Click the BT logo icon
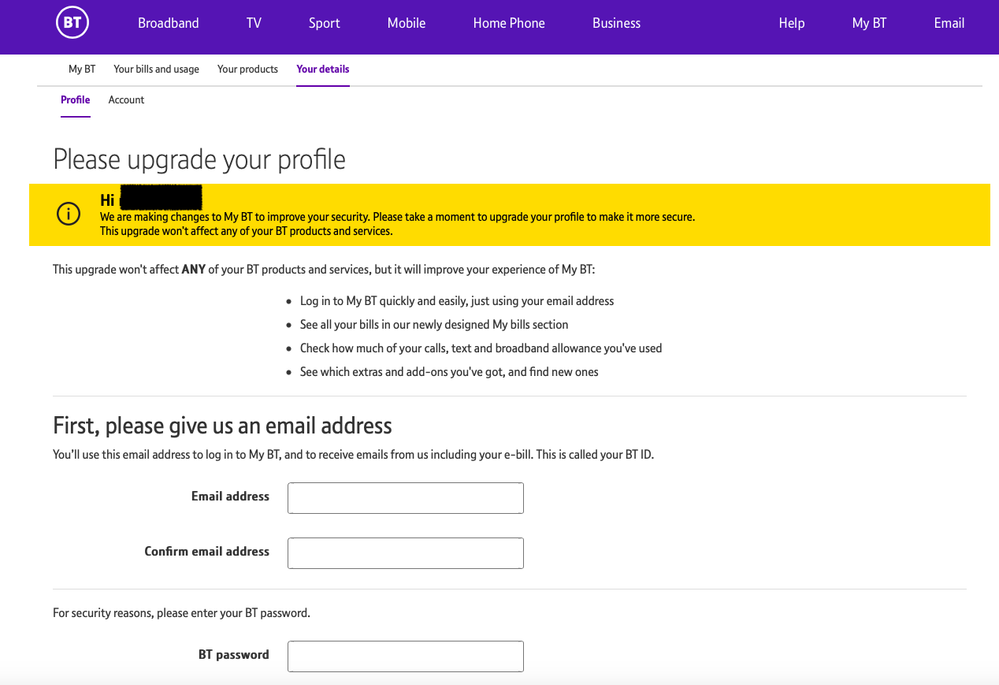This screenshot has width=999, height=685. pos(73,23)
